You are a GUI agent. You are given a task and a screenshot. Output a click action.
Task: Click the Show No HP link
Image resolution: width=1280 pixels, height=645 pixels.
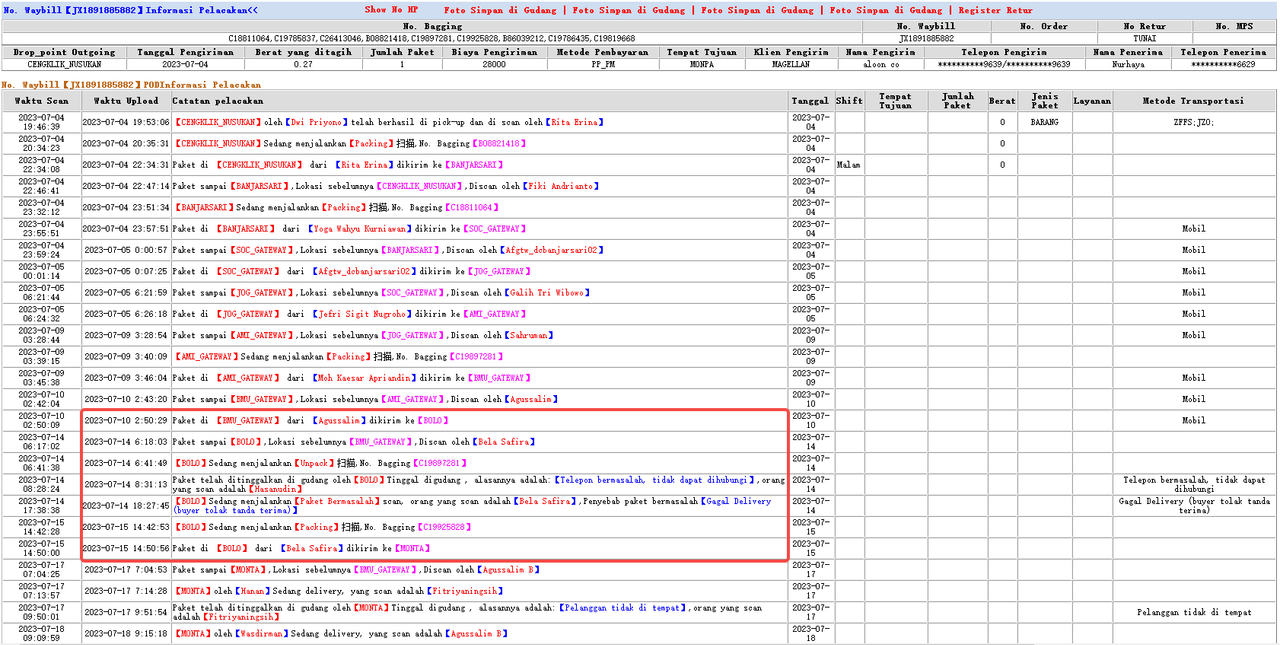[x=391, y=10]
